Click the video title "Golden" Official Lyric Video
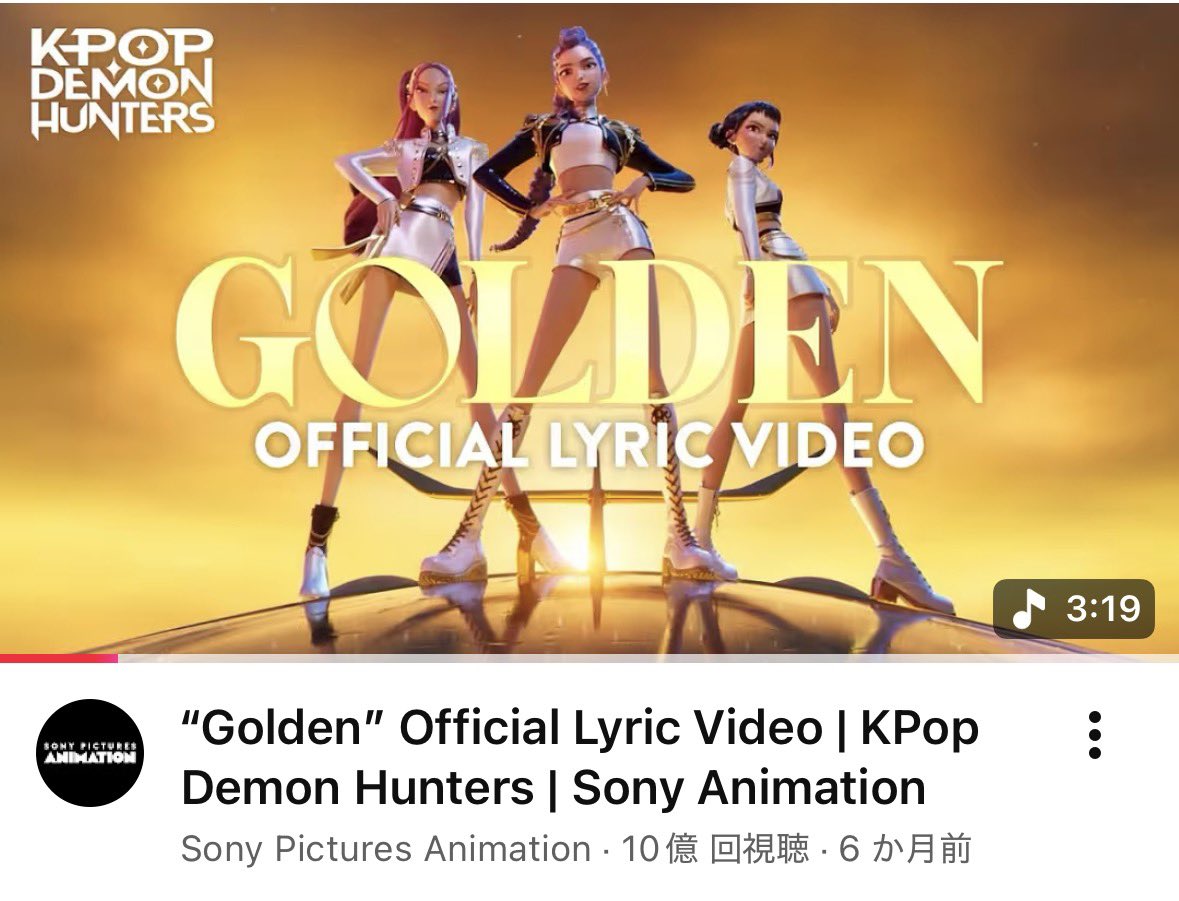Image resolution: width=1179 pixels, height=901 pixels. coord(580,758)
